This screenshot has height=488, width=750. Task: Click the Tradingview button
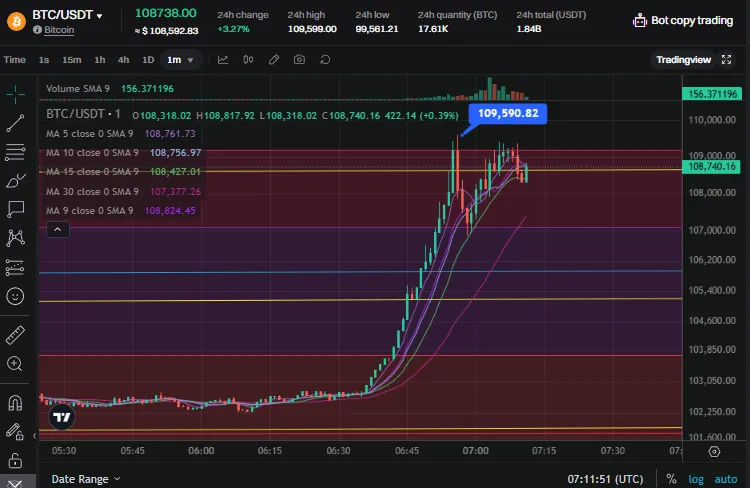pos(684,59)
